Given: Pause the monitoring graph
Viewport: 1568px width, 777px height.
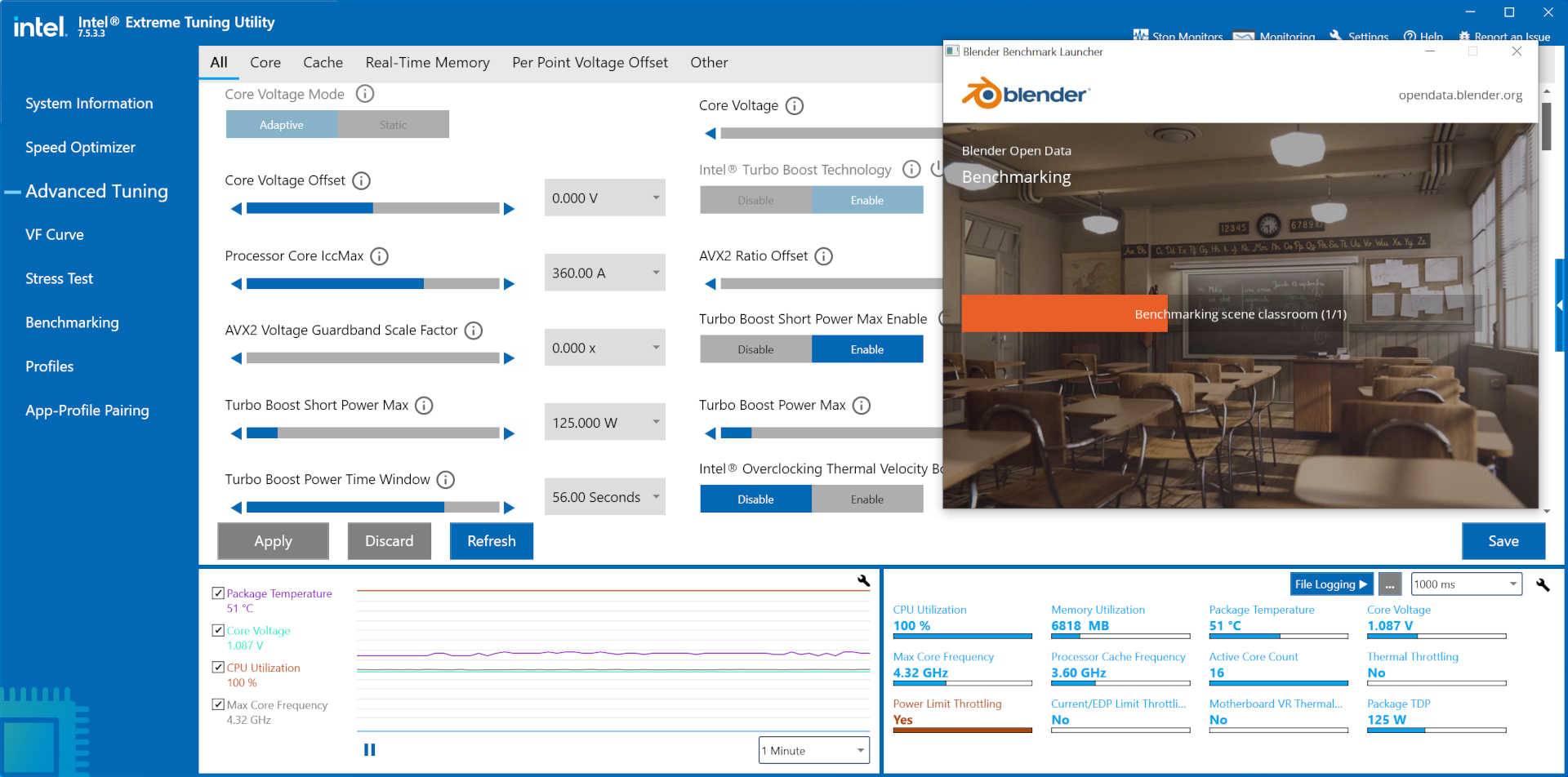Looking at the screenshot, I should point(369,749).
